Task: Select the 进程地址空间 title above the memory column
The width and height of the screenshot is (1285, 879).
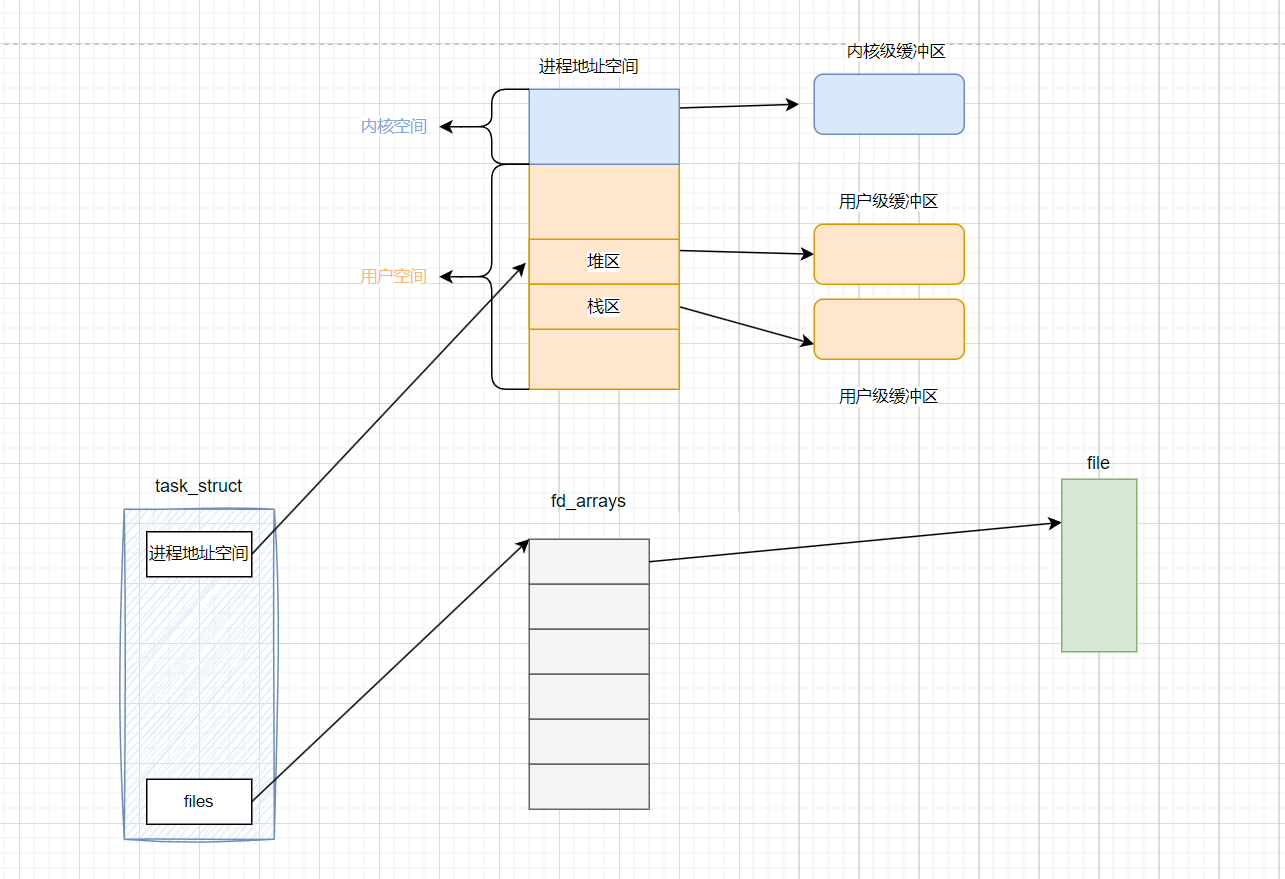Action: point(588,67)
